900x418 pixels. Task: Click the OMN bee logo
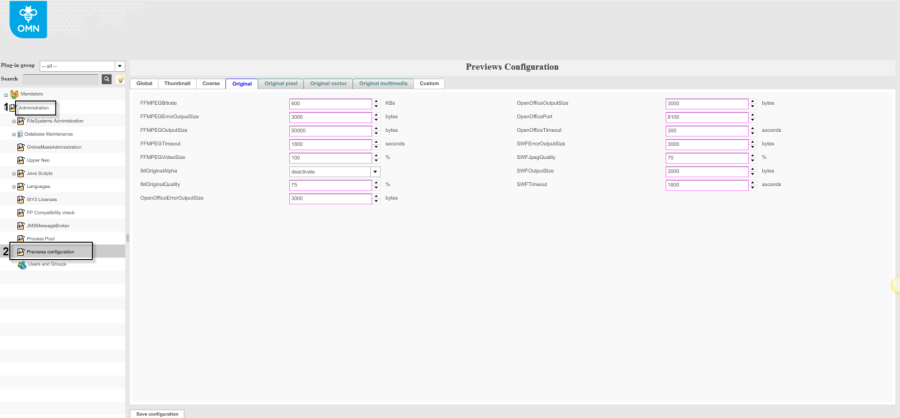point(28,20)
